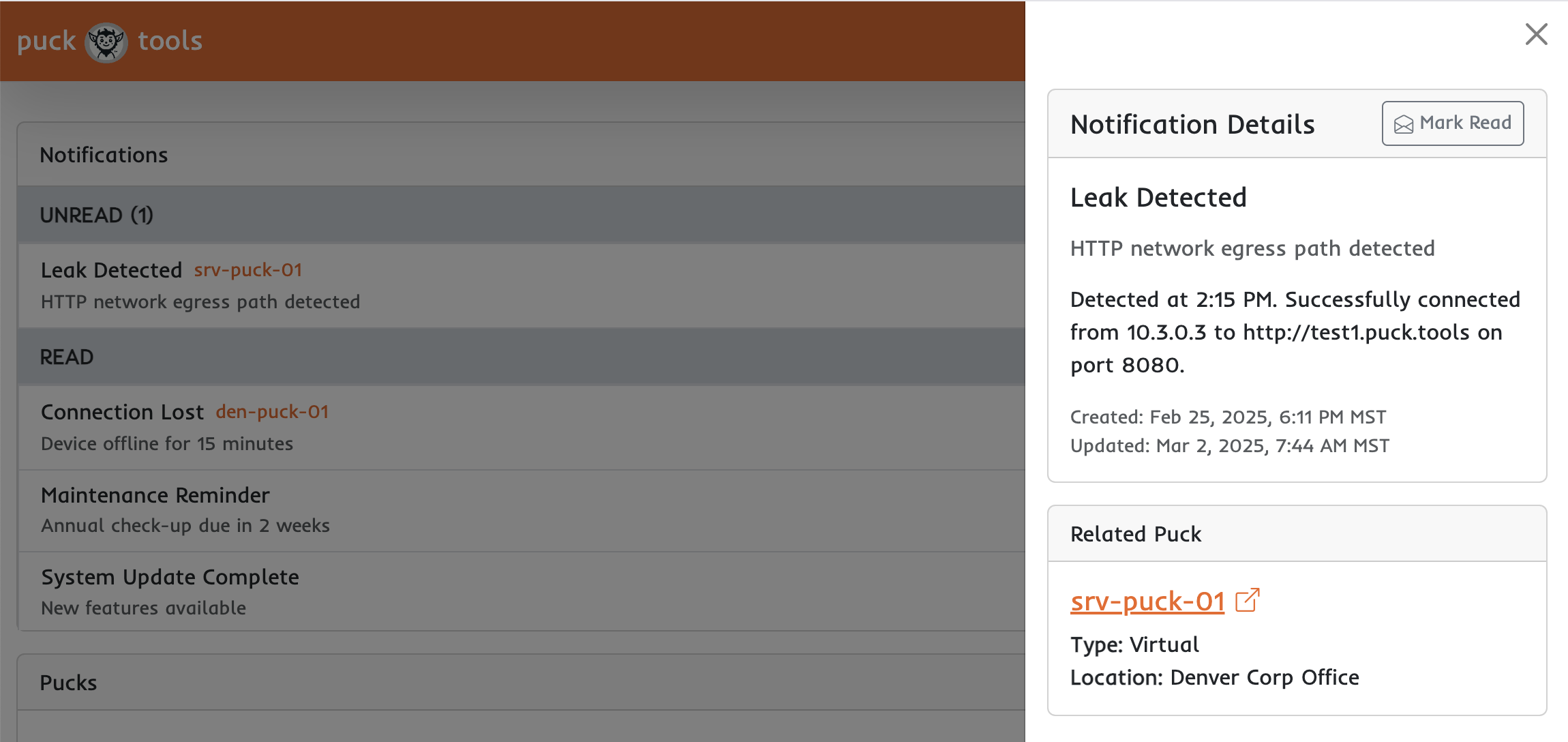1568x742 pixels.
Task: Mark the Leak Detected notification as read
Action: (x=1453, y=123)
